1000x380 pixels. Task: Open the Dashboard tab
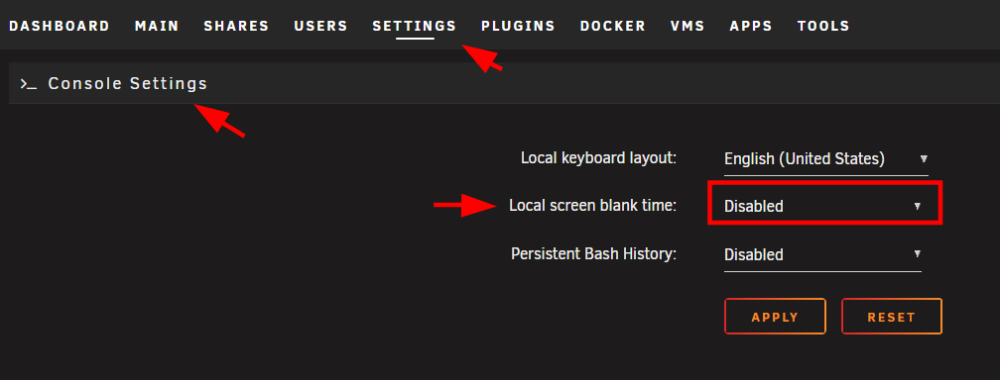(59, 26)
